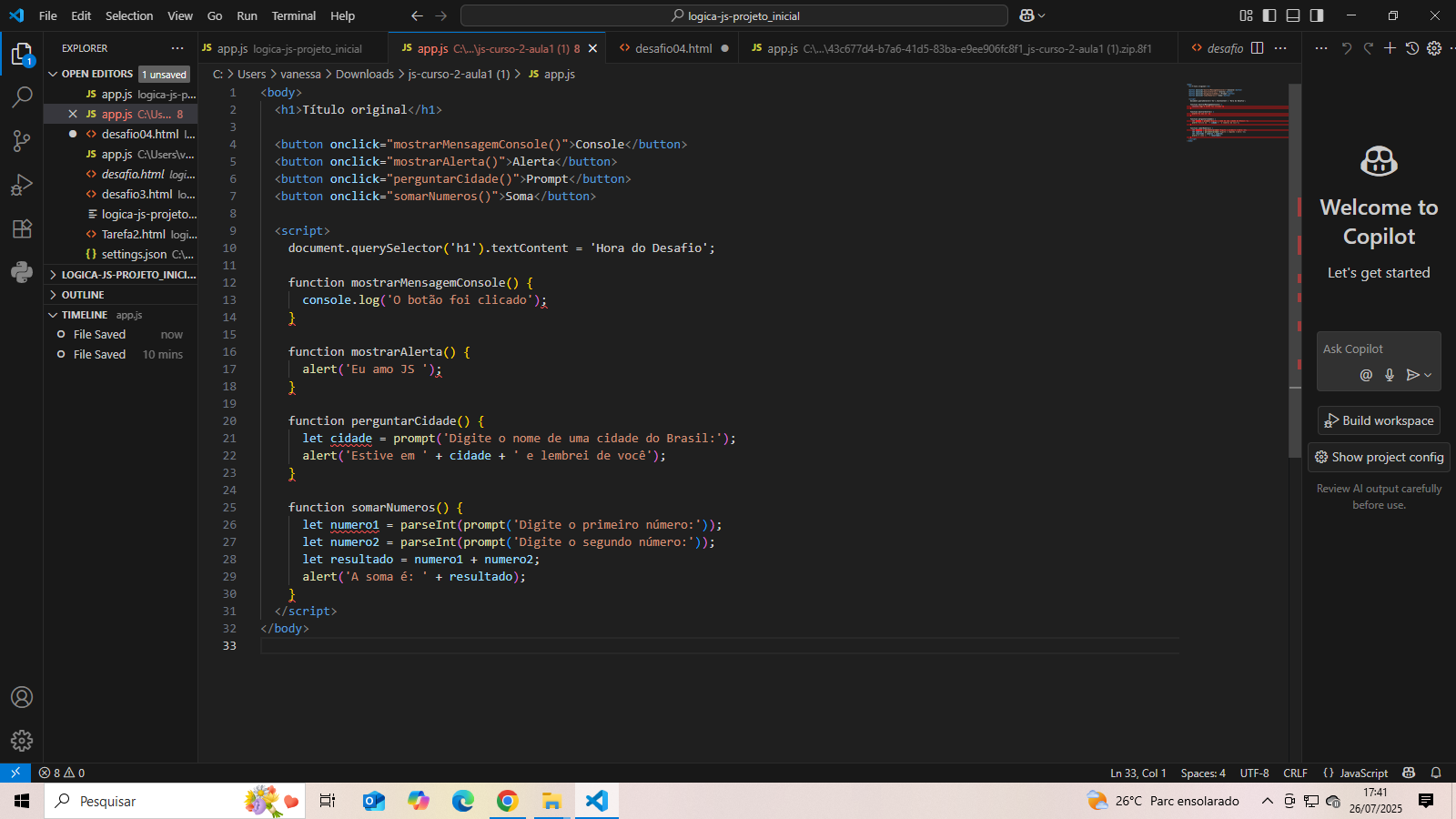The image size is (1456, 819).
Task: Expand the Outline section
Action: 121,295
